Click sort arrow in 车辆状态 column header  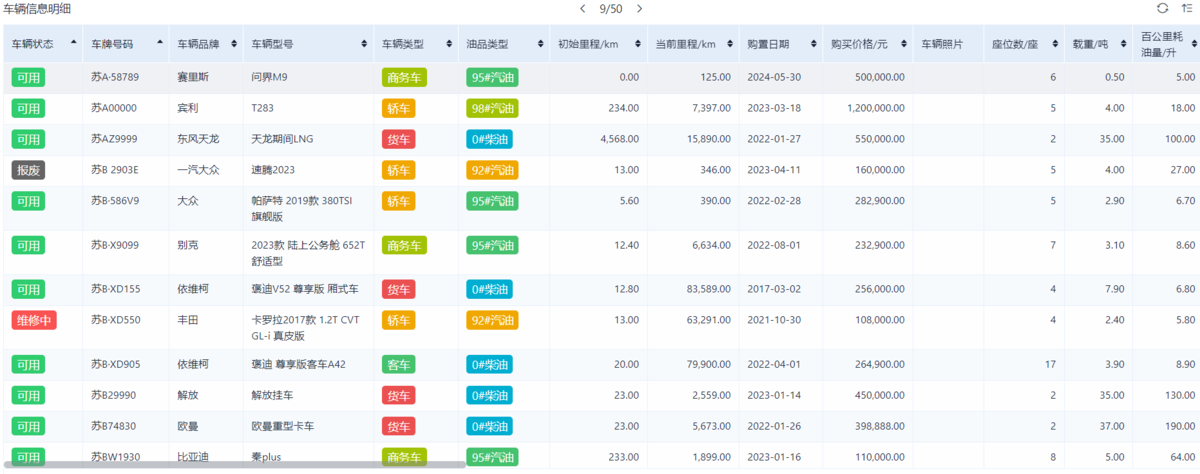[74, 44]
